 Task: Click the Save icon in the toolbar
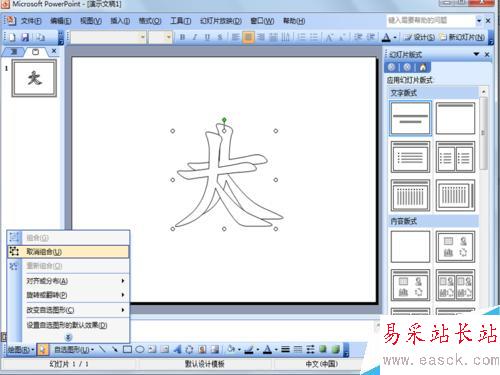25,37
